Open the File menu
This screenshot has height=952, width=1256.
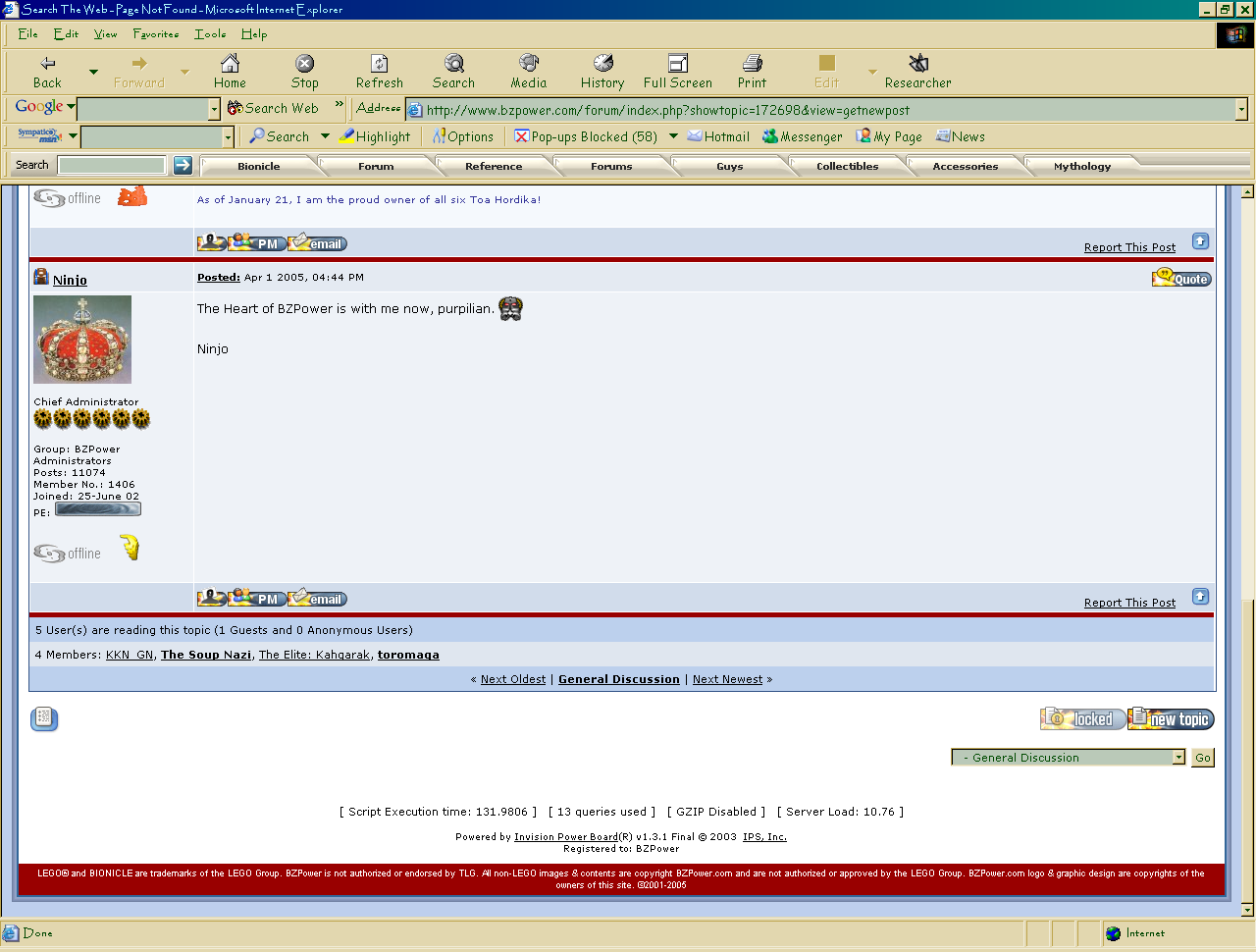pyautogui.click(x=27, y=33)
